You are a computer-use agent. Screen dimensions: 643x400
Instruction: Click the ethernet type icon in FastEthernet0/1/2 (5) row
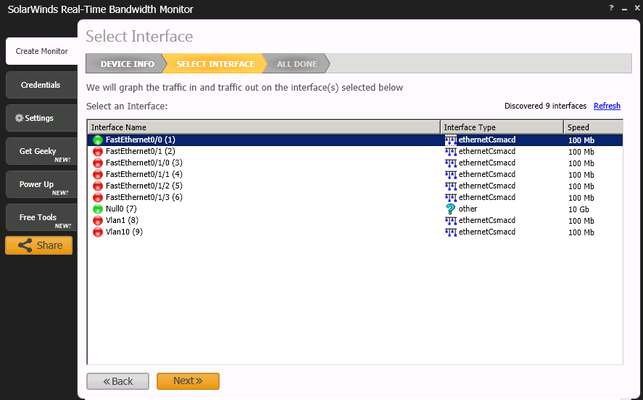pyautogui.click(x=451, y=186)
